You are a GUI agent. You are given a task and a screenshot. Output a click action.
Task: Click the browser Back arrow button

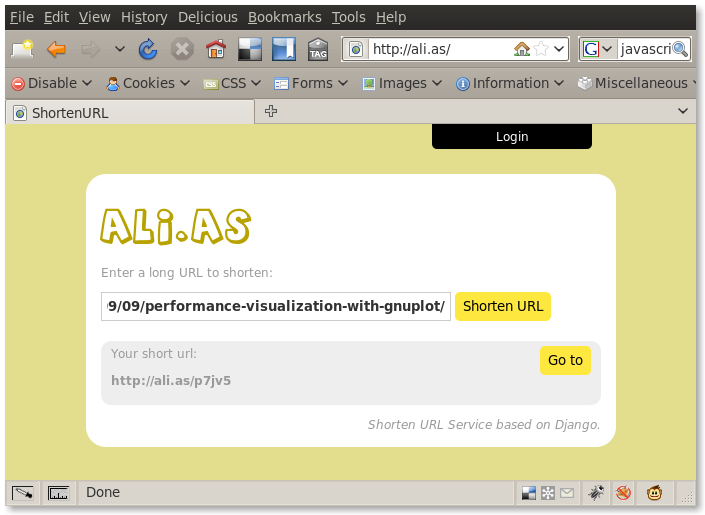57,49
